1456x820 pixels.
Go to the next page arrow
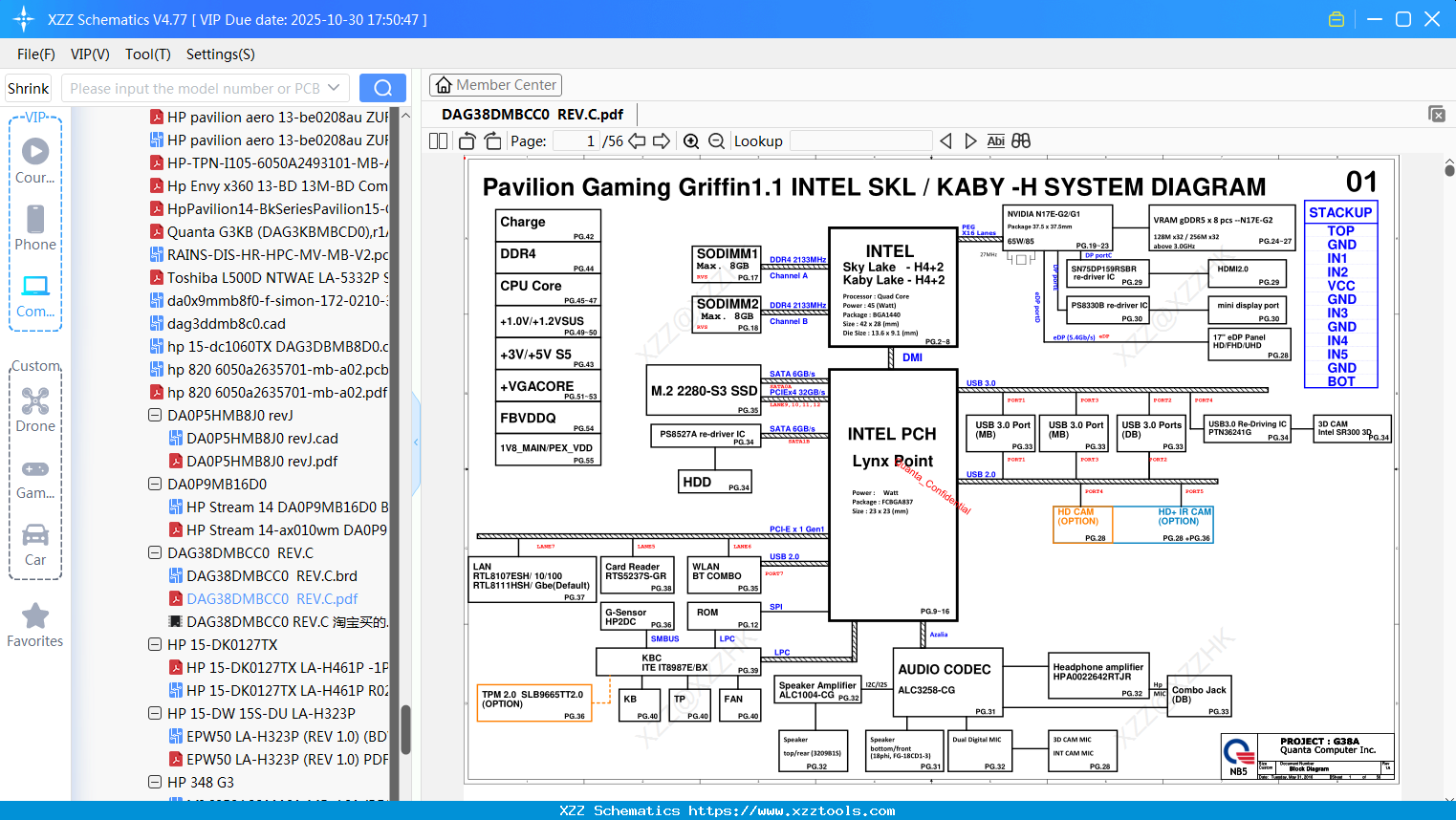(662, 141)
